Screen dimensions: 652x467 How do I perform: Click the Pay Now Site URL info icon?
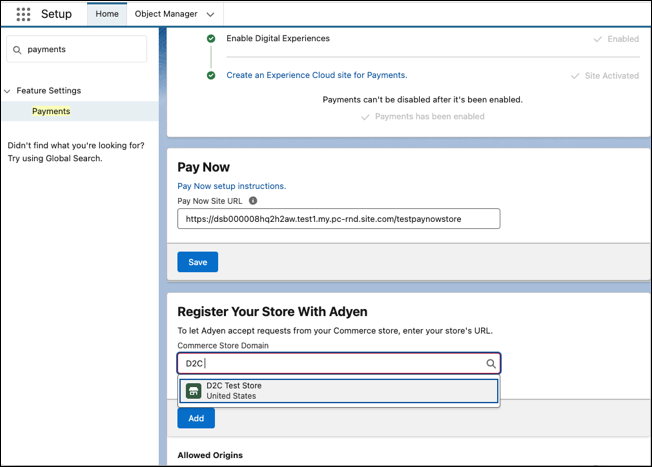[253, 200]
